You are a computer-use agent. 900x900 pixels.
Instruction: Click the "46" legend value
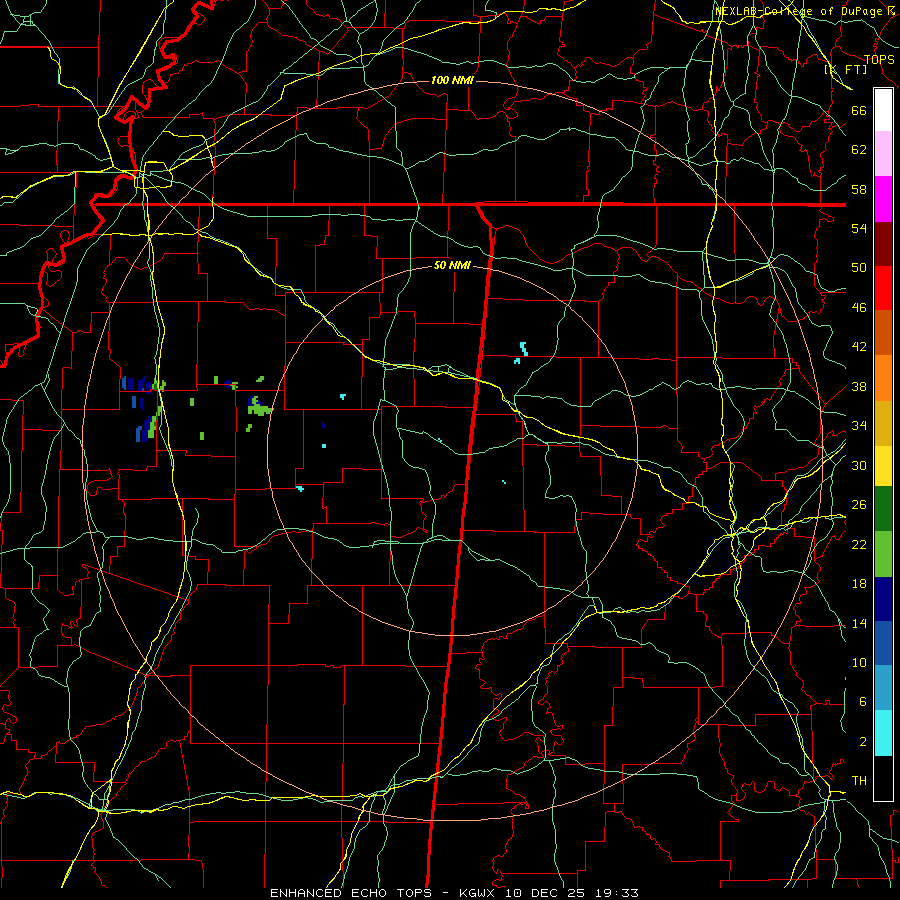coord(859,308)
